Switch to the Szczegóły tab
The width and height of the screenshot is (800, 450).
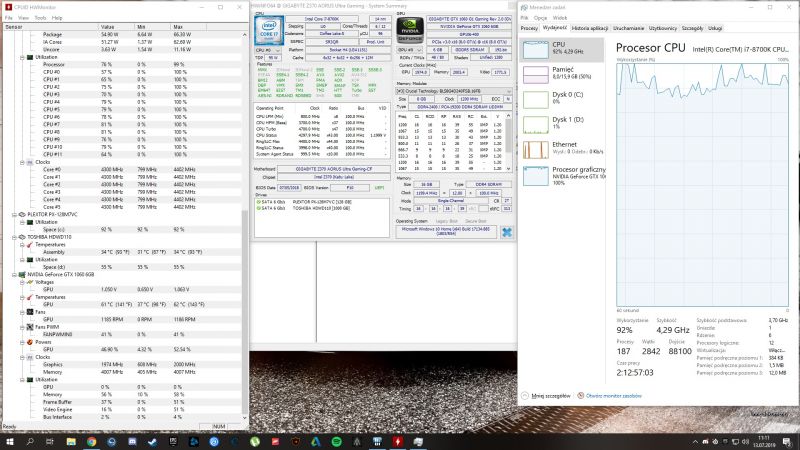(692, 28)
